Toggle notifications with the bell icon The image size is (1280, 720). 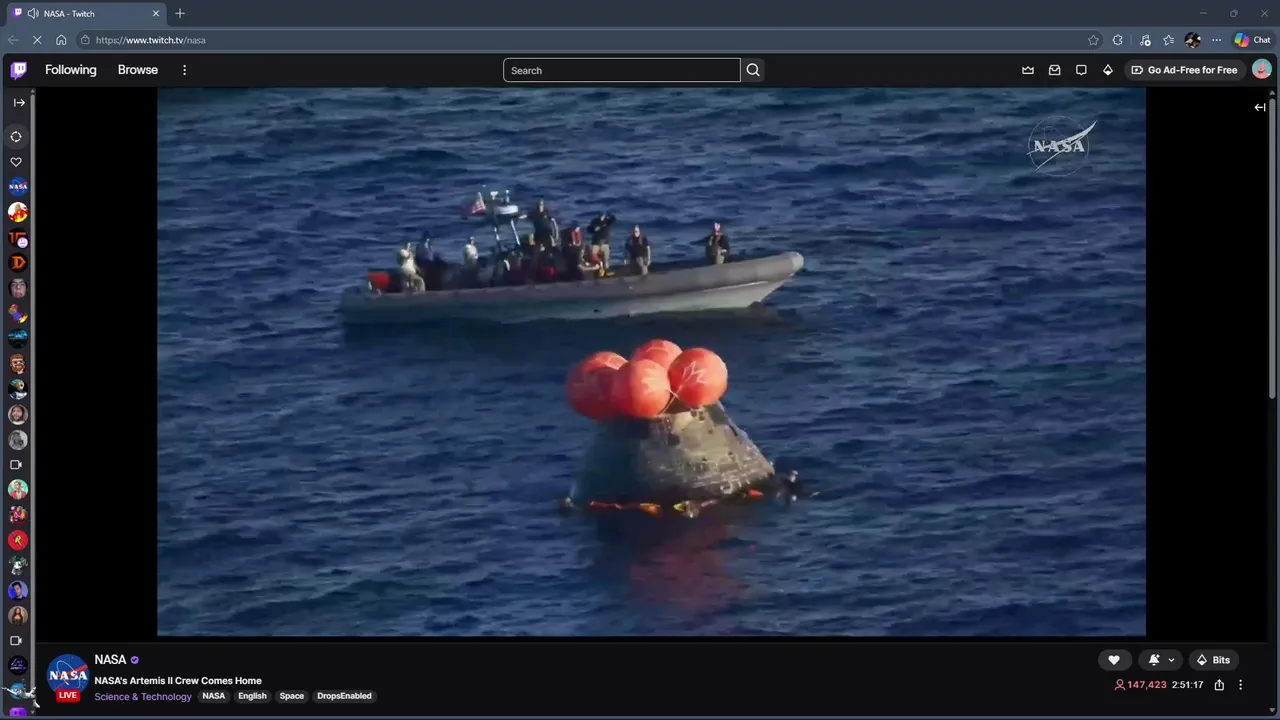1154,660
